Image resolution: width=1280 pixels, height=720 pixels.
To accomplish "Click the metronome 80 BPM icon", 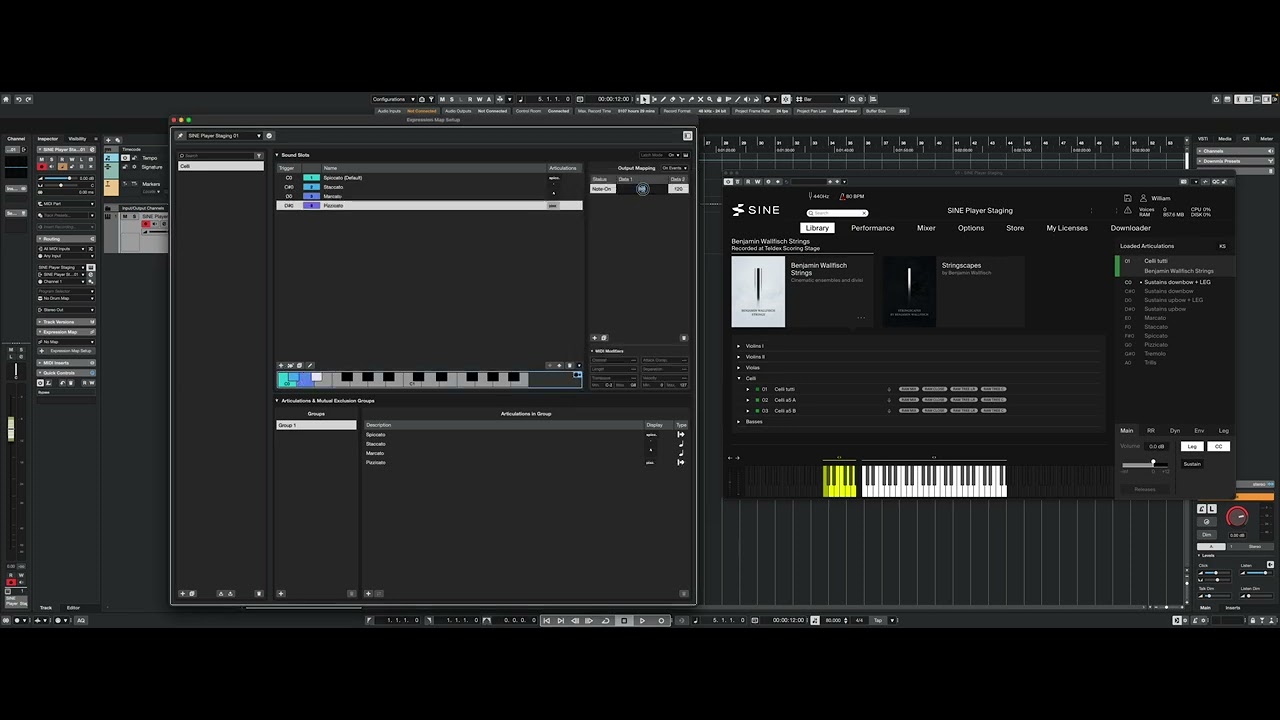I will [842, 196].
